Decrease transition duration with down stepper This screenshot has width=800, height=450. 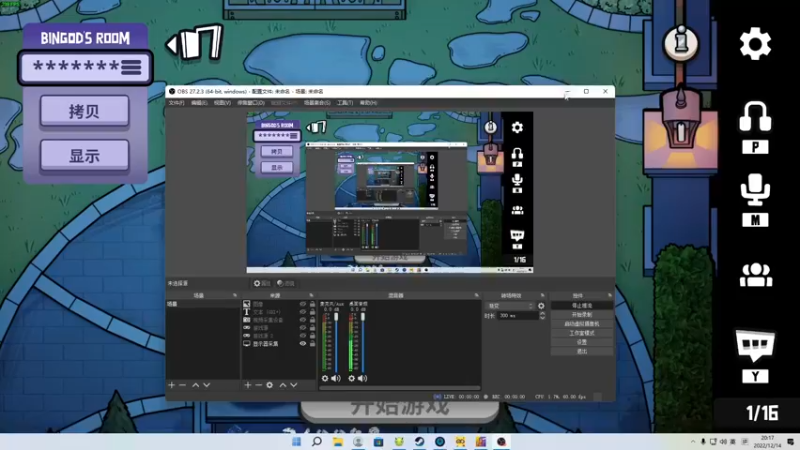pos(542,318)
